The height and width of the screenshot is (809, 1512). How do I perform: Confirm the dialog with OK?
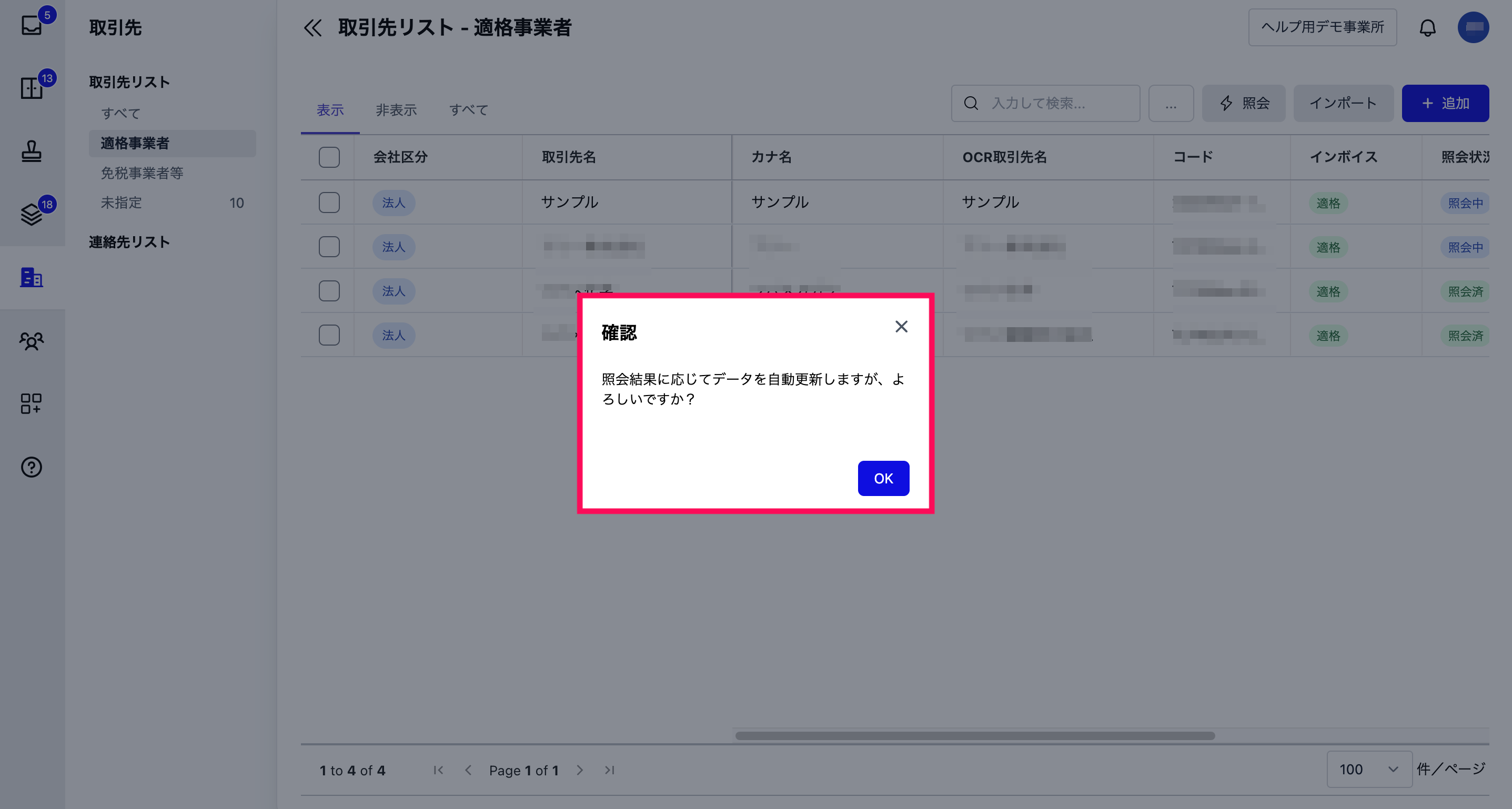(883, 478)
